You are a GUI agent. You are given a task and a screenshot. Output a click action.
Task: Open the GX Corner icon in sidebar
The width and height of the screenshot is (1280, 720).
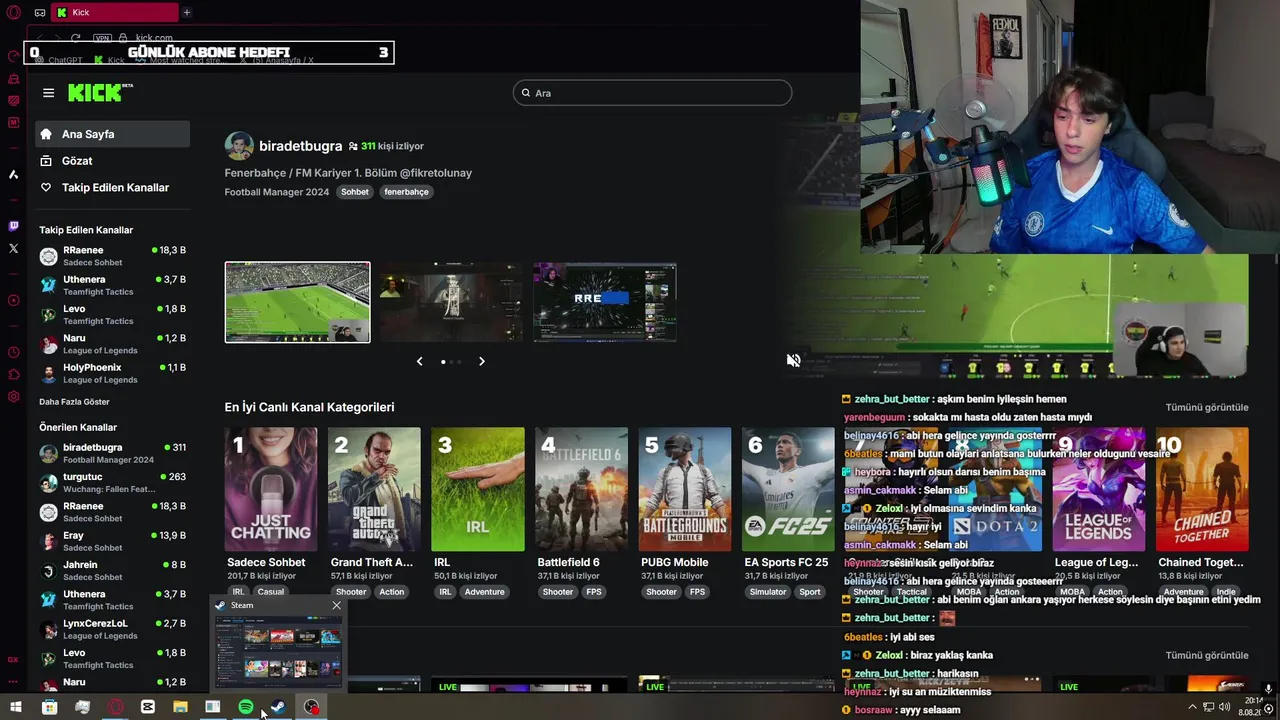tap(13, 659)
